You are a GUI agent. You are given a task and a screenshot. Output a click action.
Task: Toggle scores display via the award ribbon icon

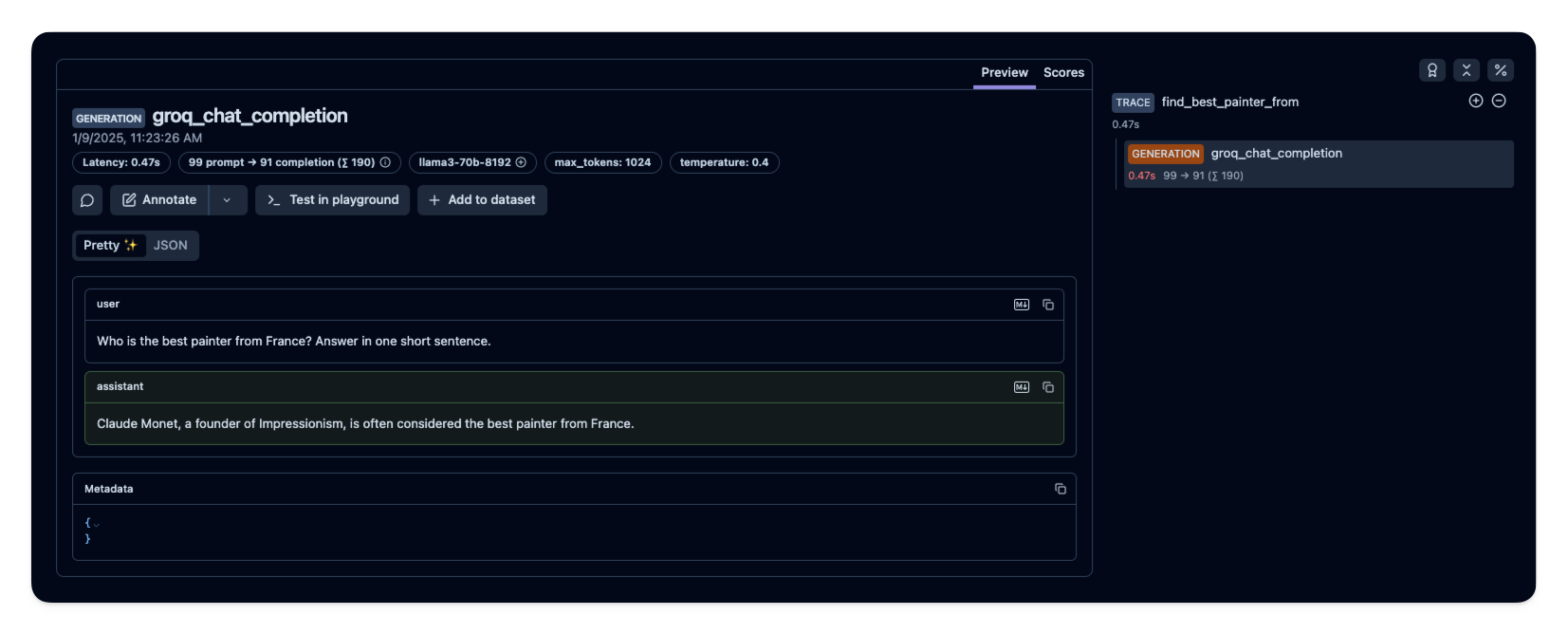click(x=1432, y=70)
